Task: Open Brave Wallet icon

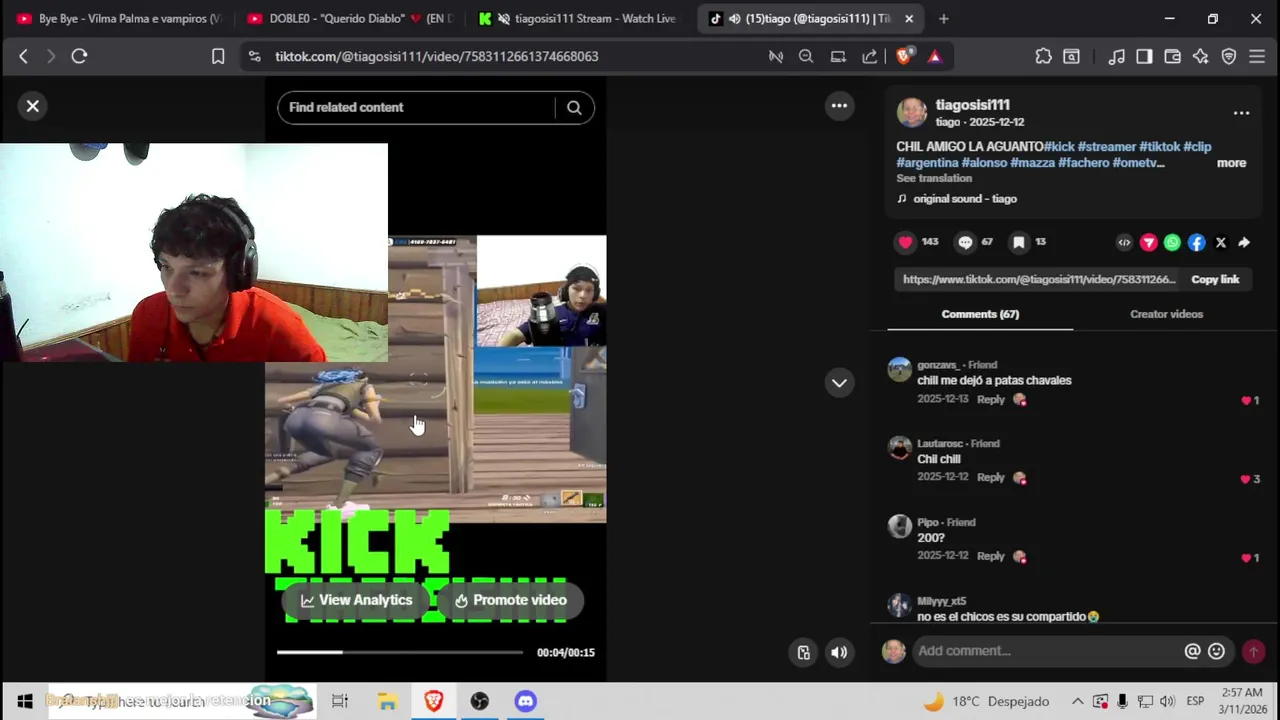Action: tap(1172, 57)
